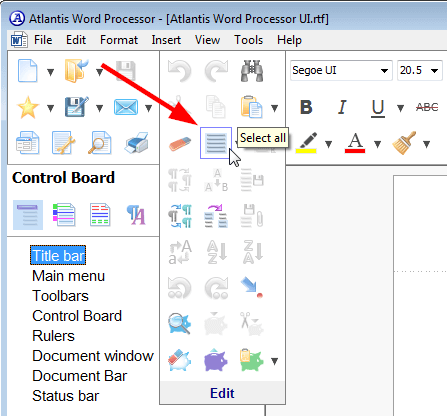
Task: Click the purple piggy bank icon
Action: point(216,360)
